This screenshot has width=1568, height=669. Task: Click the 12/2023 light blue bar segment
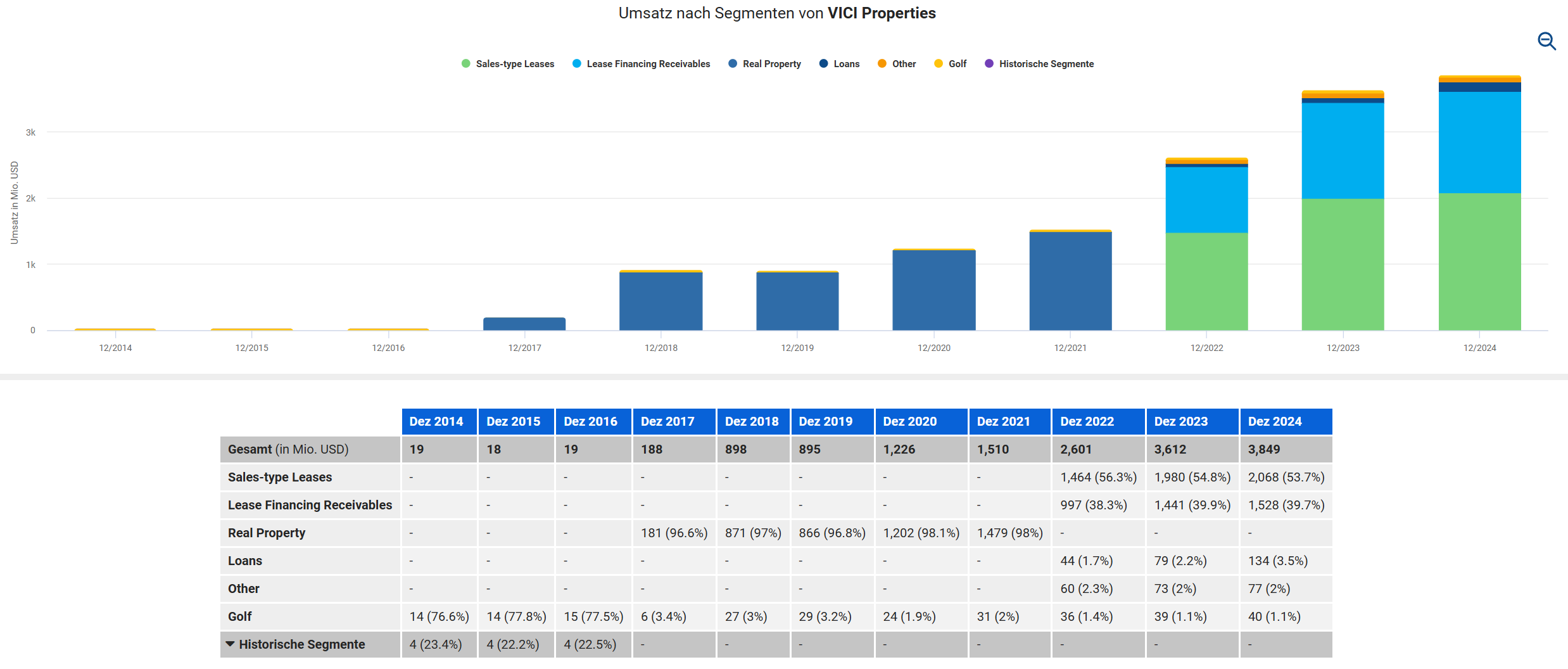[1343, 151]
